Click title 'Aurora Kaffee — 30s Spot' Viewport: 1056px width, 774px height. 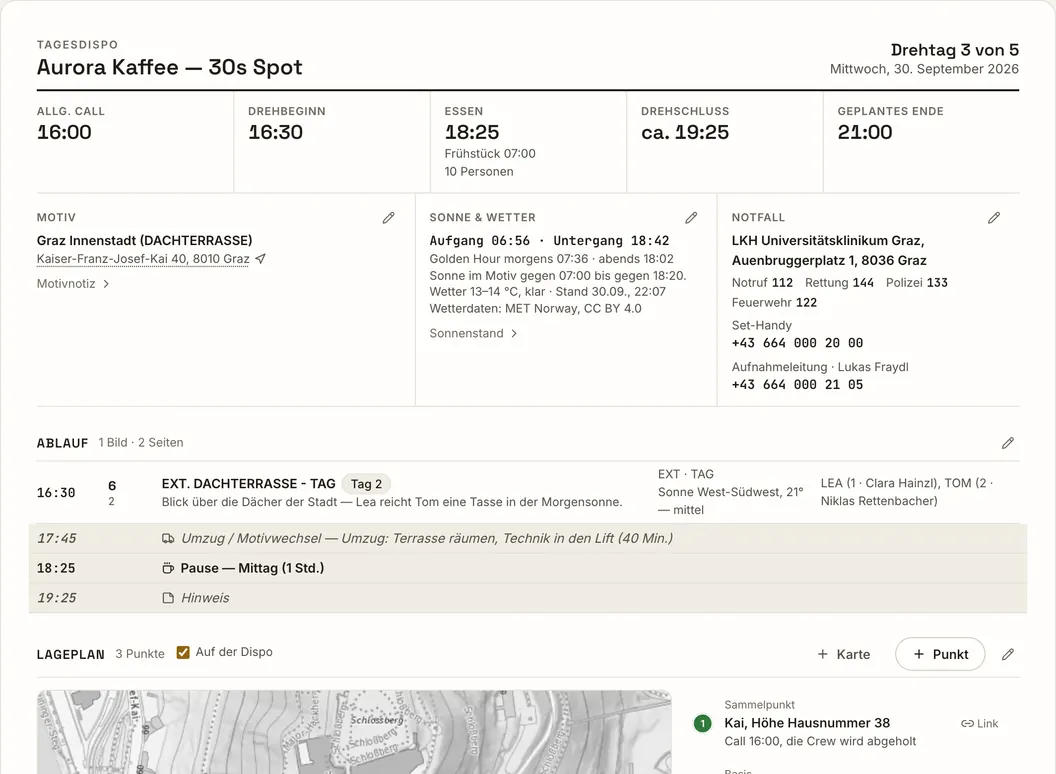coord(170,67)
